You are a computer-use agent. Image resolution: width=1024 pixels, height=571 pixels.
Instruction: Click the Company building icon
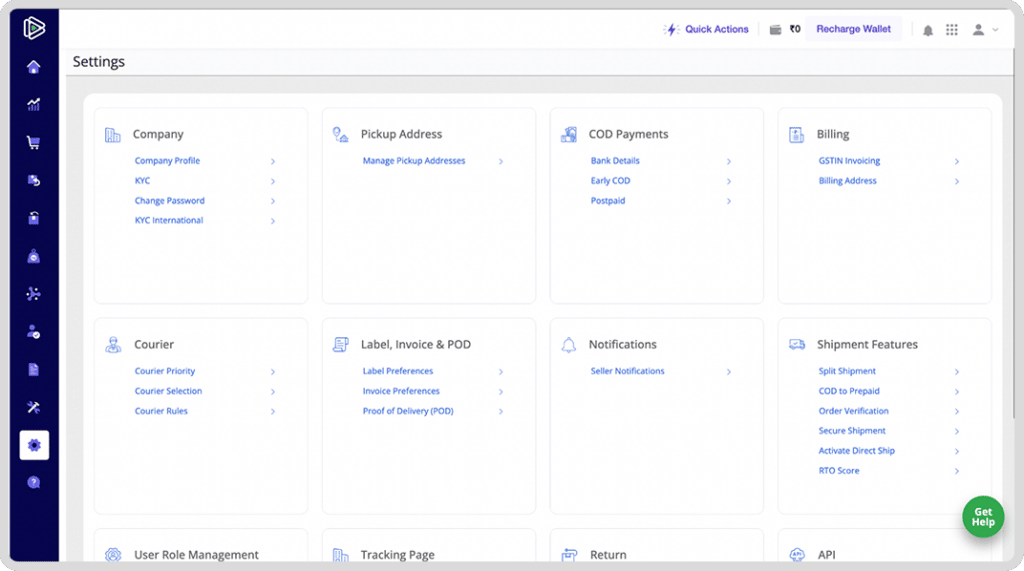[x=112, y=135]
